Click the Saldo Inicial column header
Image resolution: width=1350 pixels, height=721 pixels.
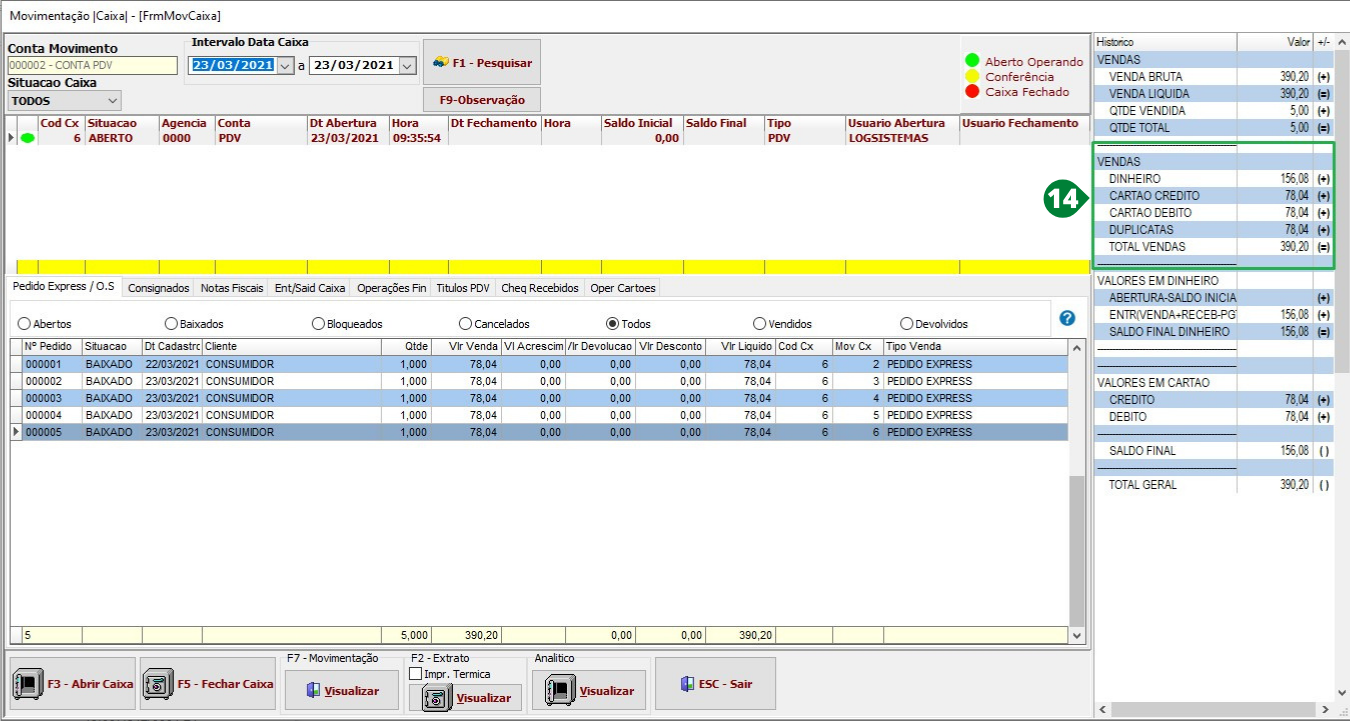(x=642, y=123)
